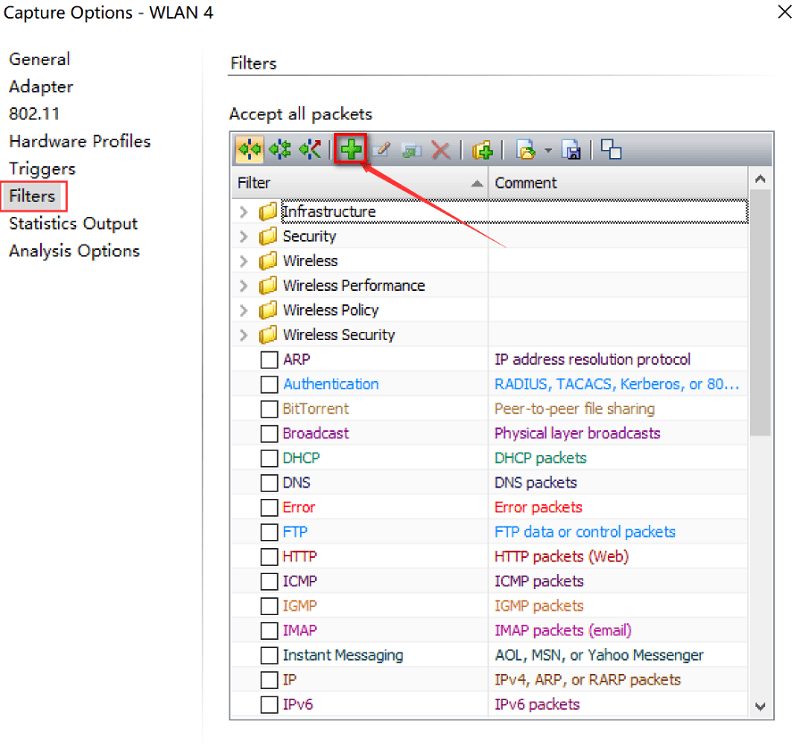Check the IP filter checkbox

click(x=269, y=680)
